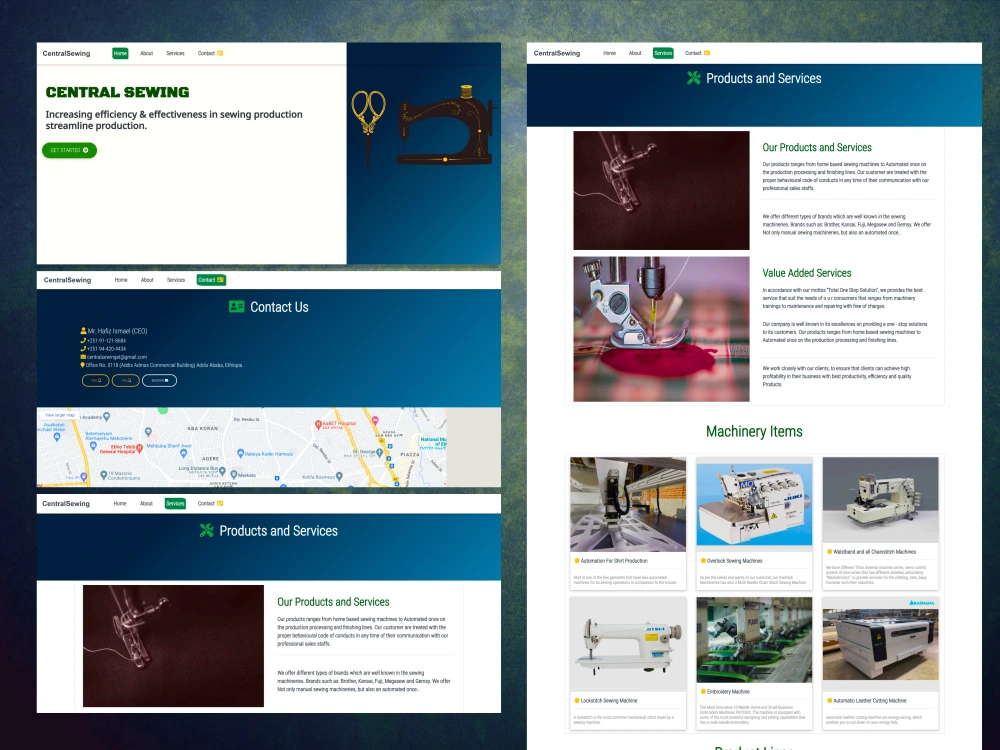This screenshot has height=750, width=1000.
Task: Click the St. George map pin
Action: coord(380,452)
